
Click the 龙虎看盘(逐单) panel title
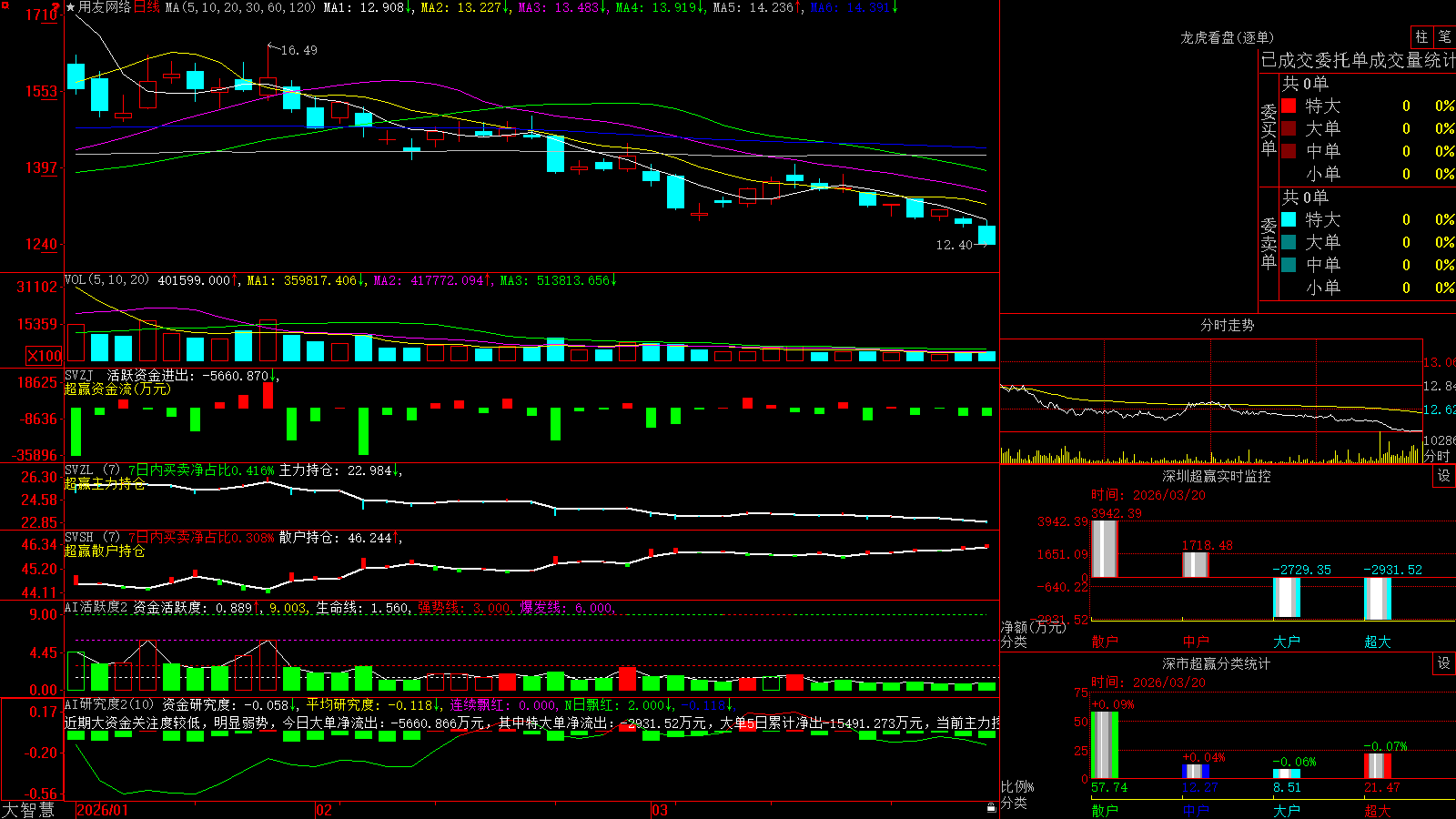pos(1227,37)
